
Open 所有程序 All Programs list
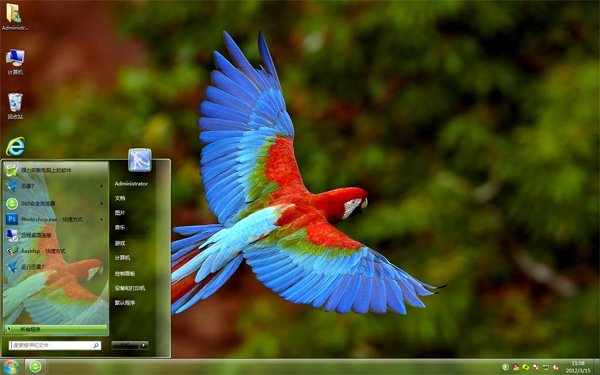56,329
